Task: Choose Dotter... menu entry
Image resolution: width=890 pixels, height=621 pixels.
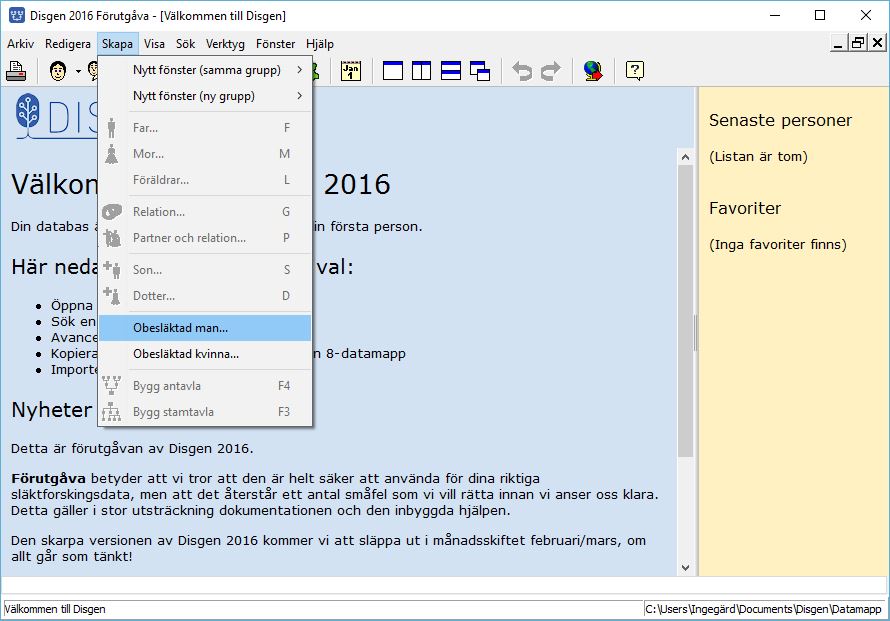Action: (205, 296)
